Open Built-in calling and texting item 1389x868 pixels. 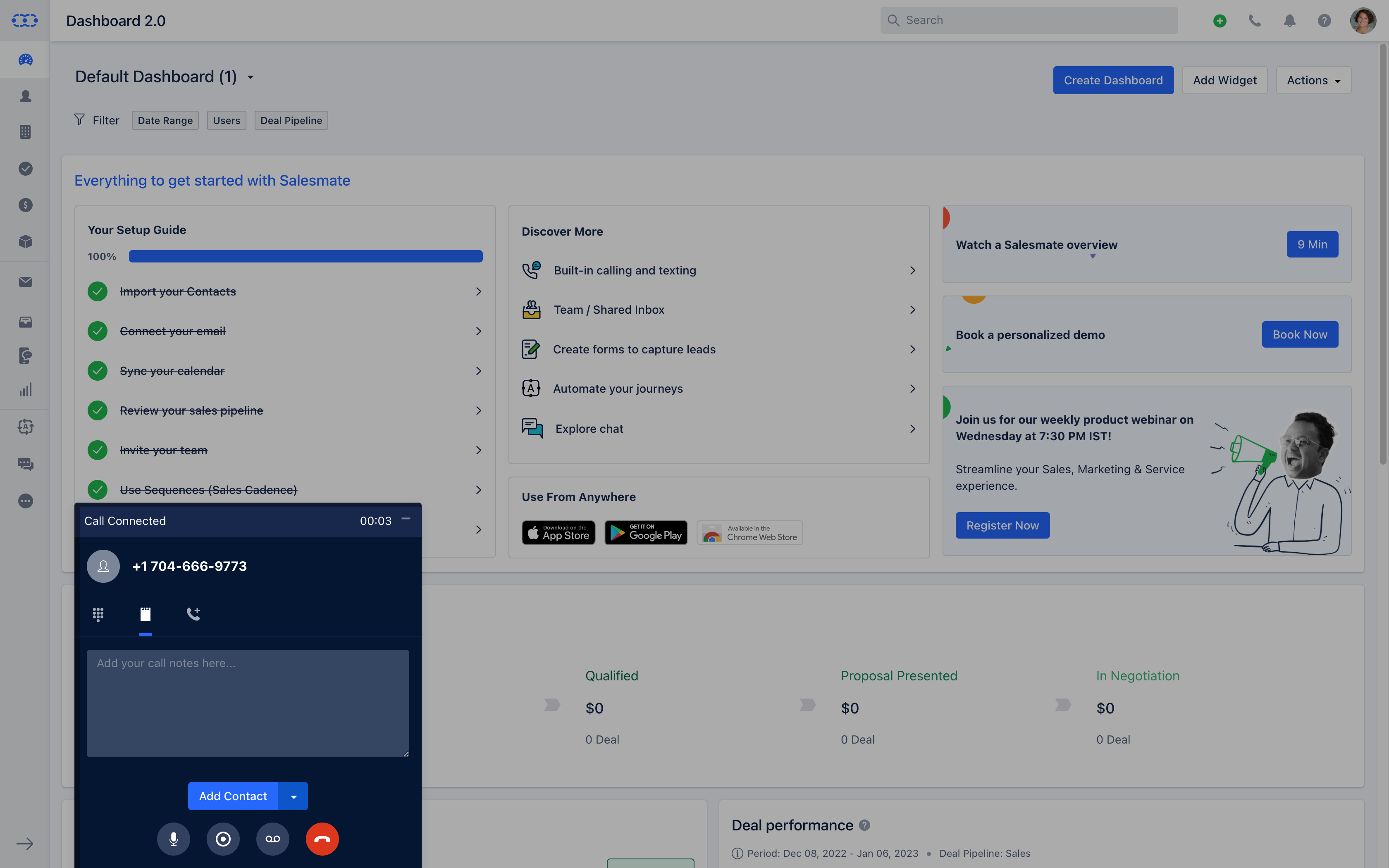(x=718, y=270)
